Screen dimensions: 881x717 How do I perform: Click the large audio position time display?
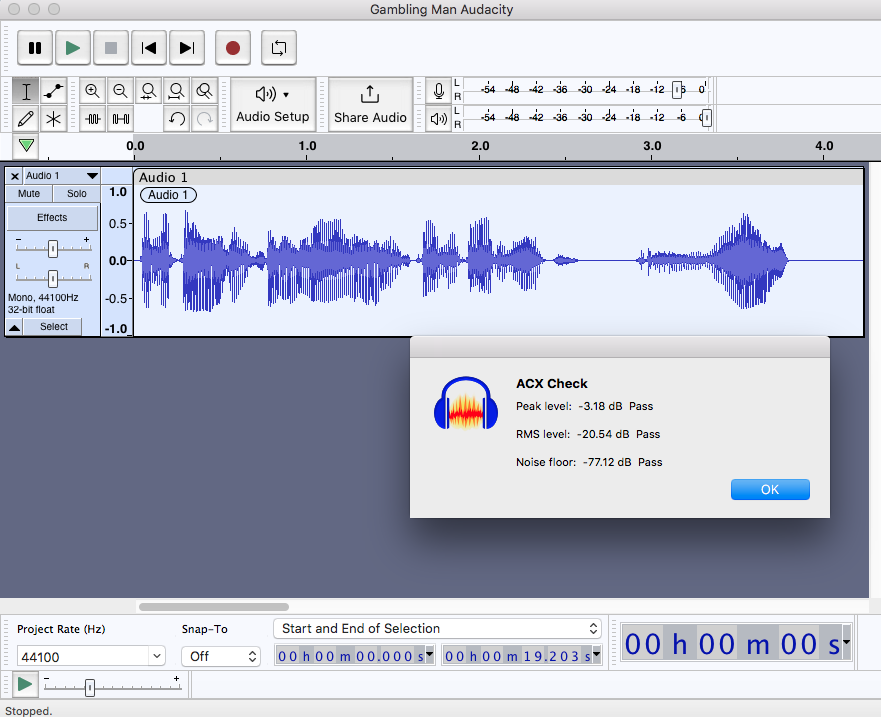point(732,644)
